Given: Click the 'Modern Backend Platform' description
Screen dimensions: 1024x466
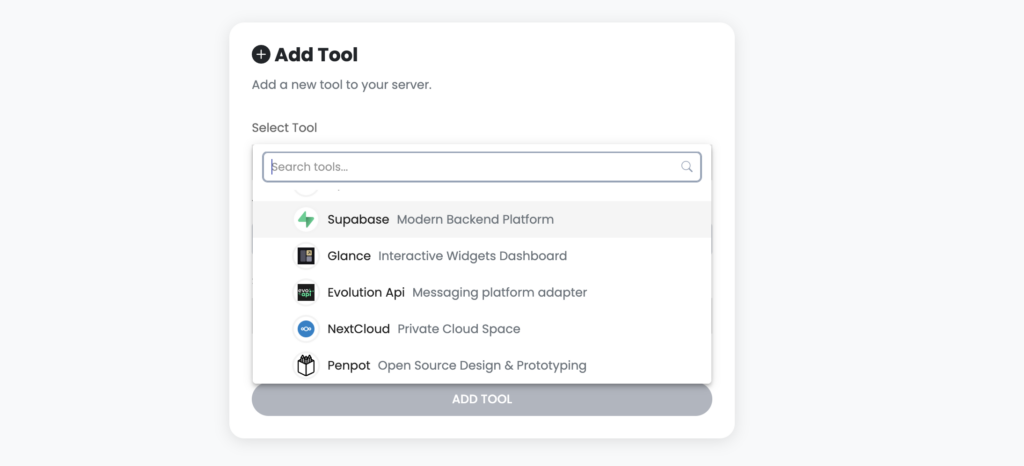Looking at the screenshot, I should (x=475, y=219).
